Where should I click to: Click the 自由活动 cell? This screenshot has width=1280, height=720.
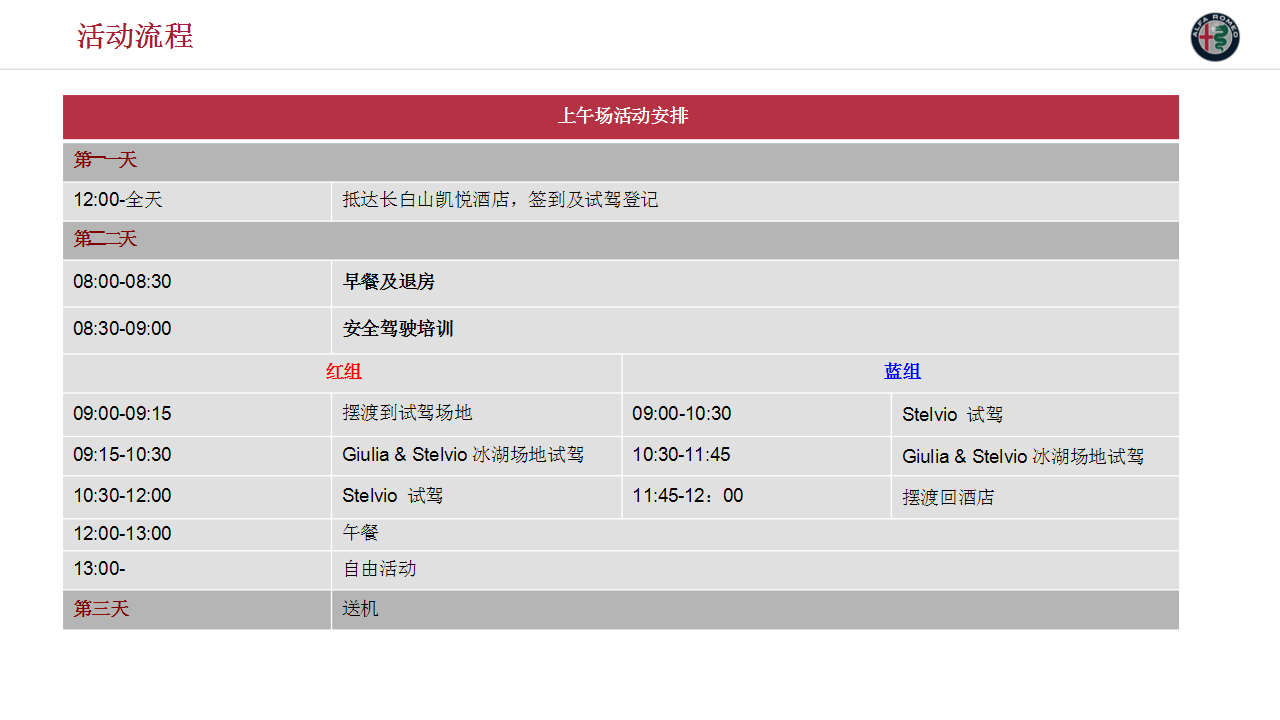tap(755, 570)
